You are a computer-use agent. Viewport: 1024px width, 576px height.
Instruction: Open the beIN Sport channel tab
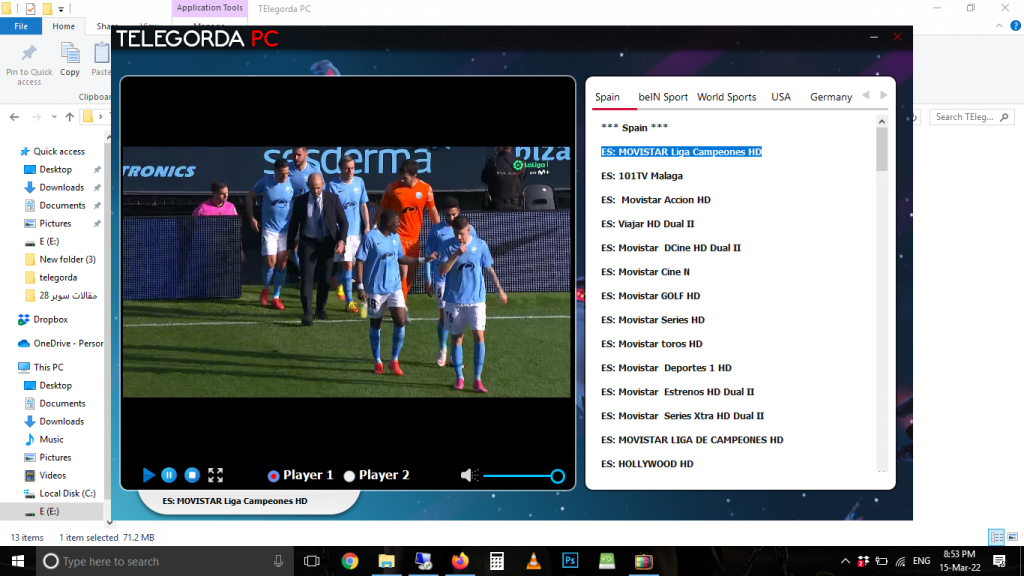[x=663, y=97]
